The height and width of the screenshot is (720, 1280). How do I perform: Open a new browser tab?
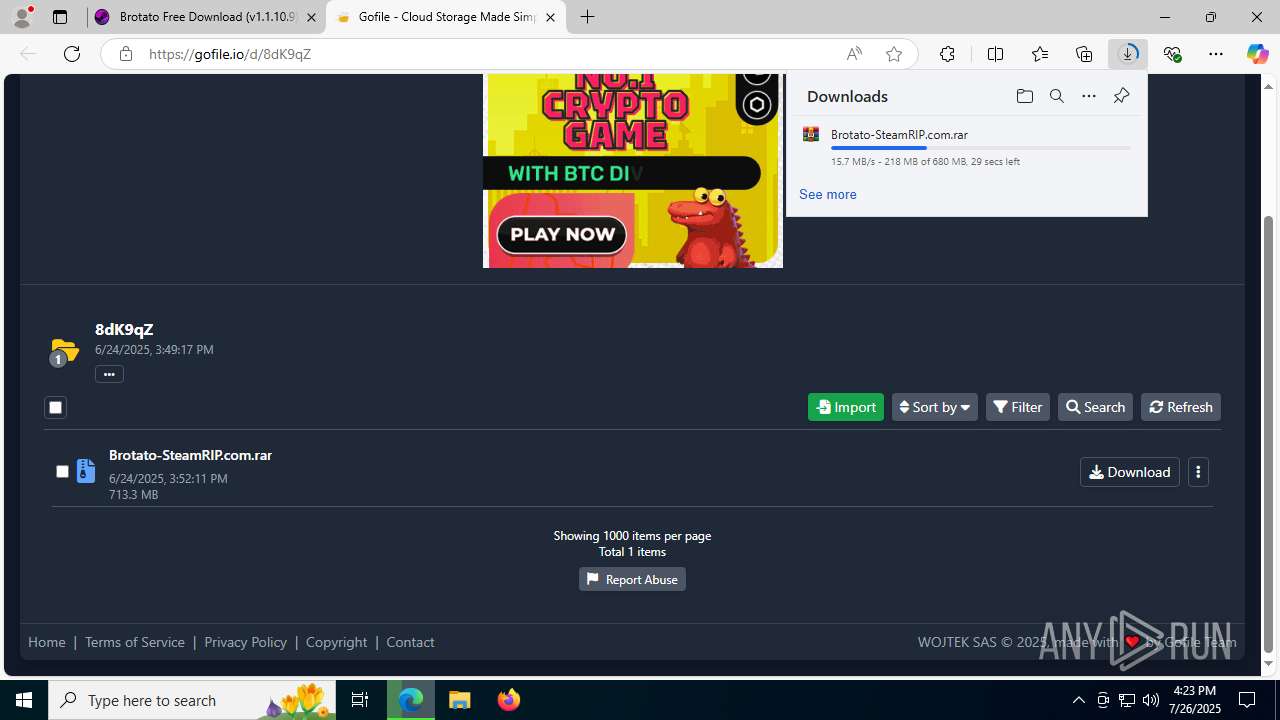point(588,17)
